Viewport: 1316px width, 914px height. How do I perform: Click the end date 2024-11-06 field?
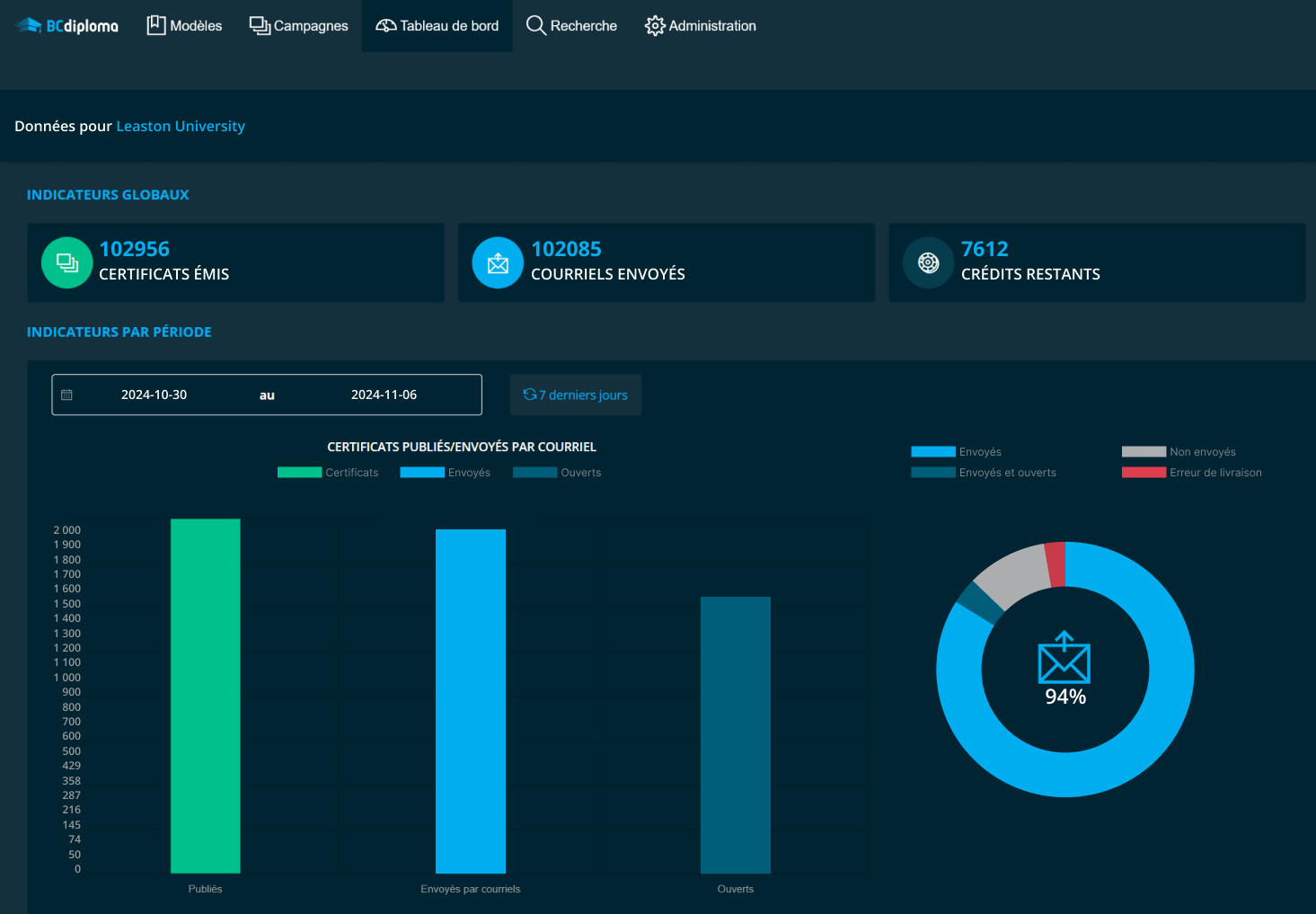384,395
